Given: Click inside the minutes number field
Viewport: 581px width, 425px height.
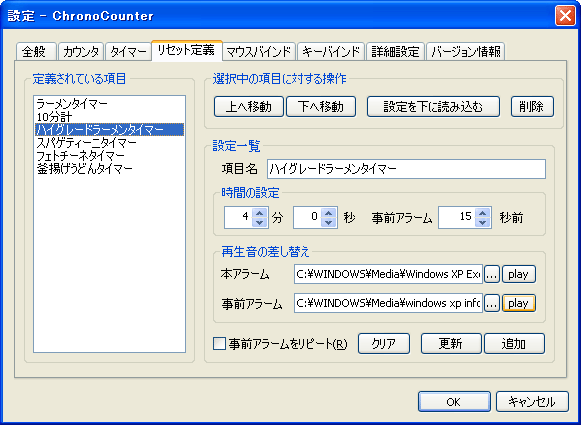Looking at the screenshot, I should (238, 218).
